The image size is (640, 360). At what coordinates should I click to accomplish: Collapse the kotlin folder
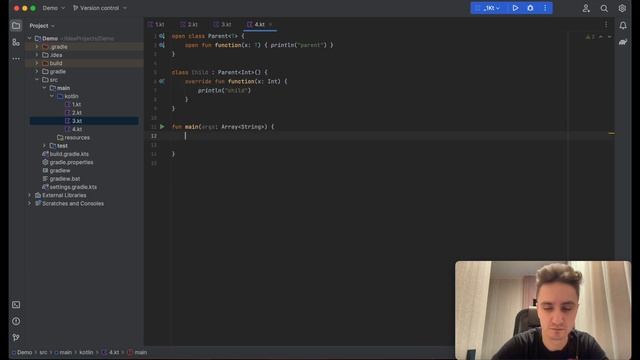coord(52,96)
